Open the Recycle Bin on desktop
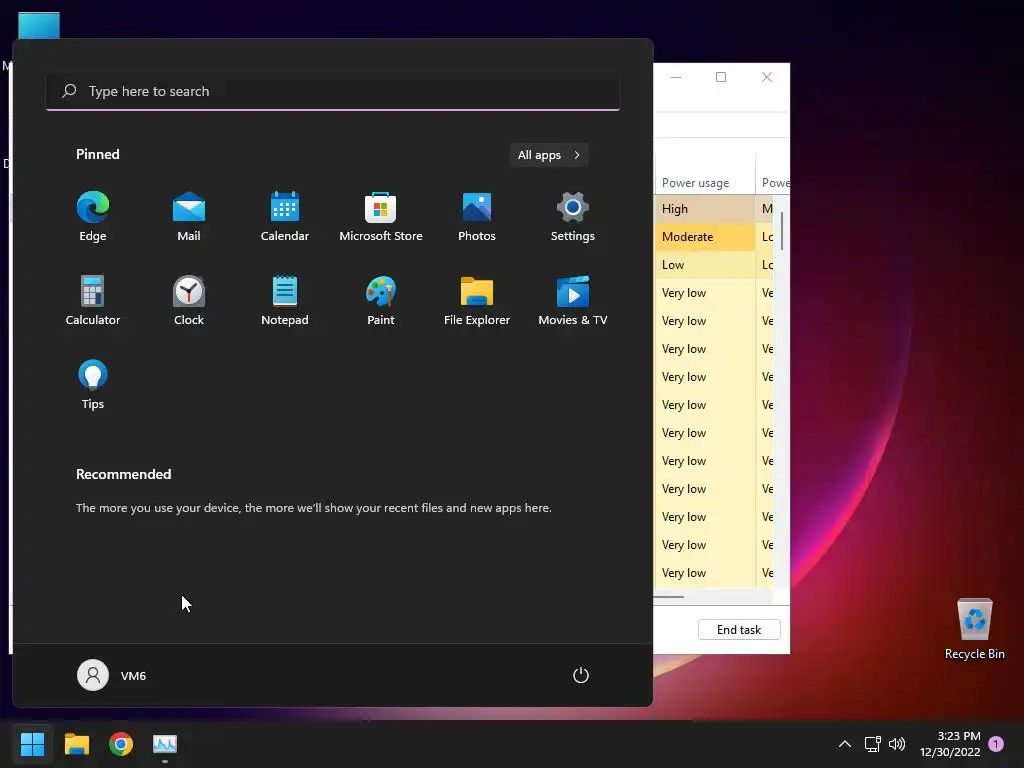This screenshot has height=768, width=1024. point(974,630)
